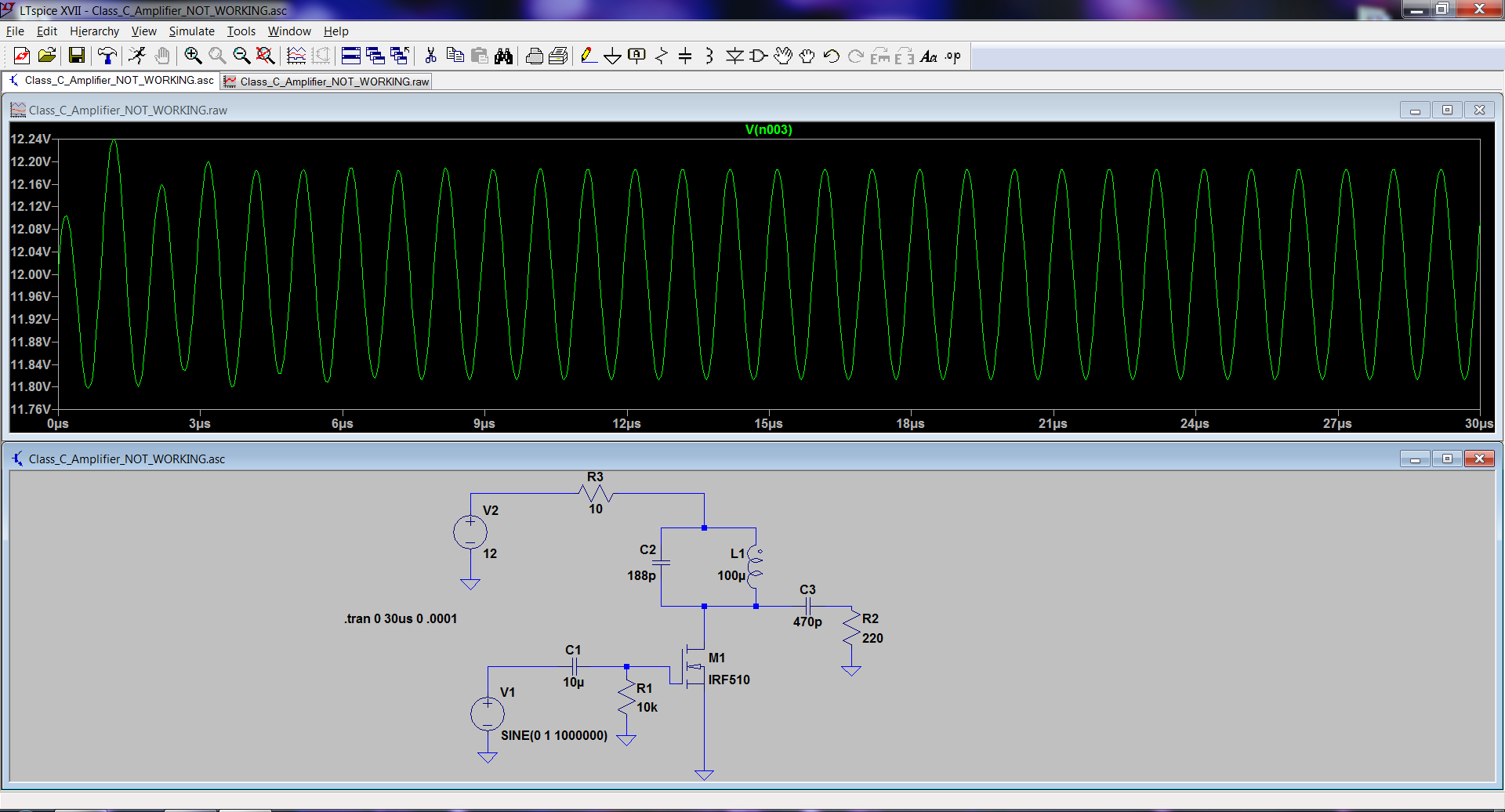Select the V2 voltage source symbol
This screenshot has height=812, width=1505.
tap(470, 532)
